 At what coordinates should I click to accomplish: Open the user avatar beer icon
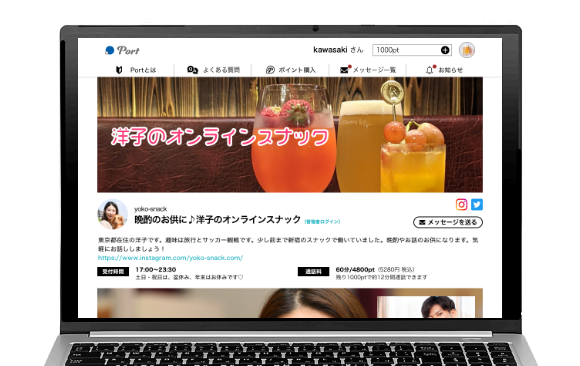[x=467, y=50]
